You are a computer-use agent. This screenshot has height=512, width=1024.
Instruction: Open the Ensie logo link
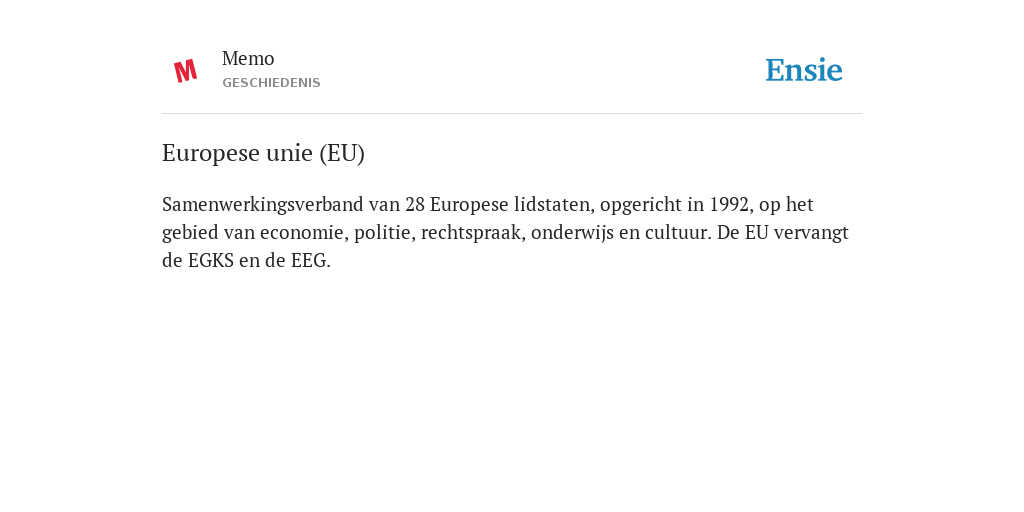[803, 71]
